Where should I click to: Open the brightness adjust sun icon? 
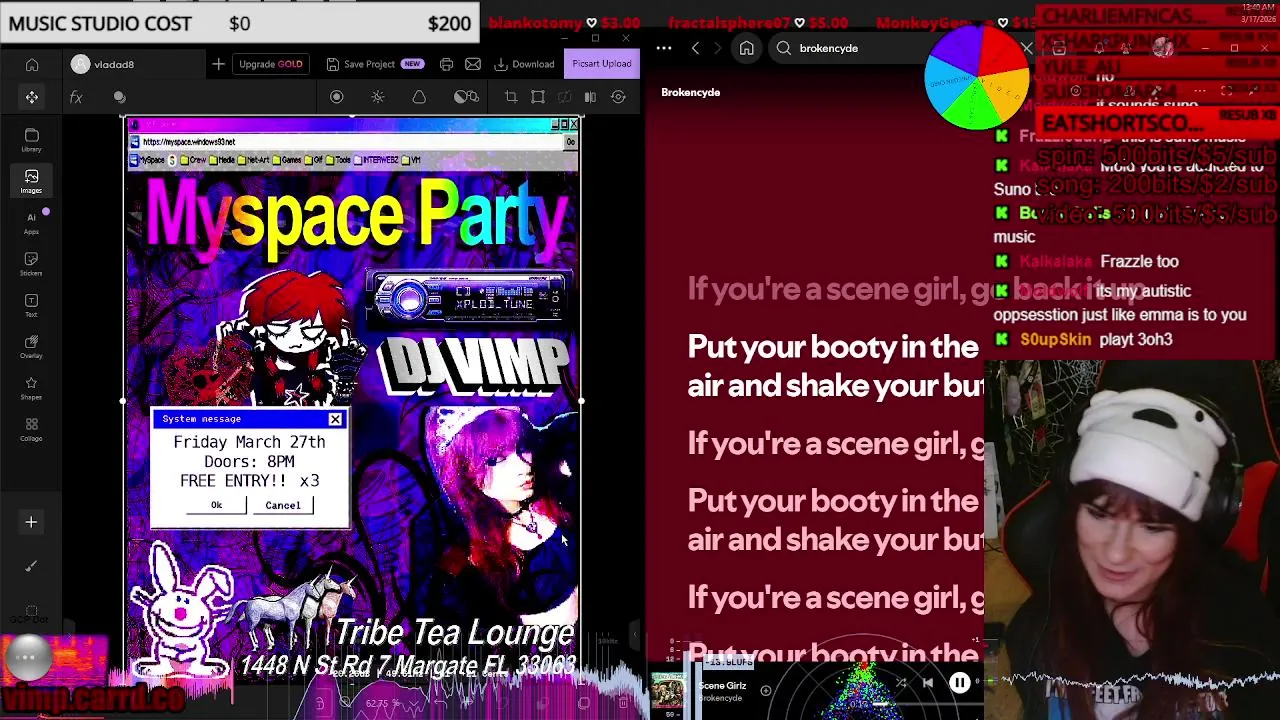click(x=378, y=97)
